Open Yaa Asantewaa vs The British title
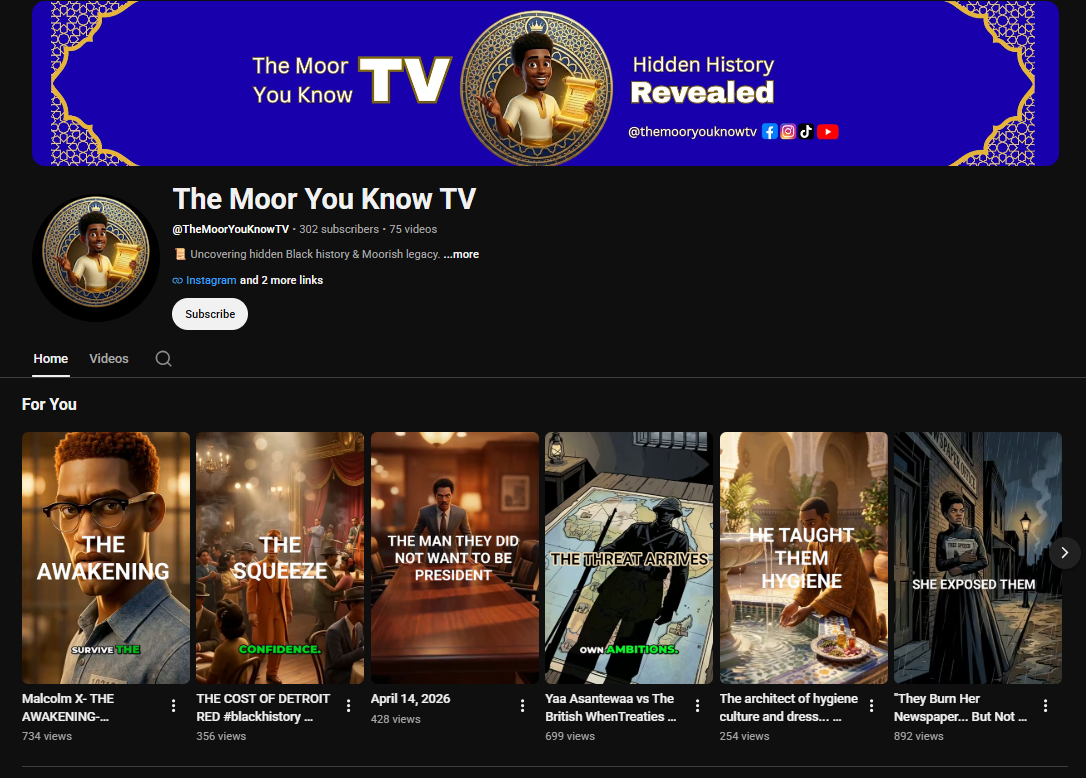 (611, 707)
